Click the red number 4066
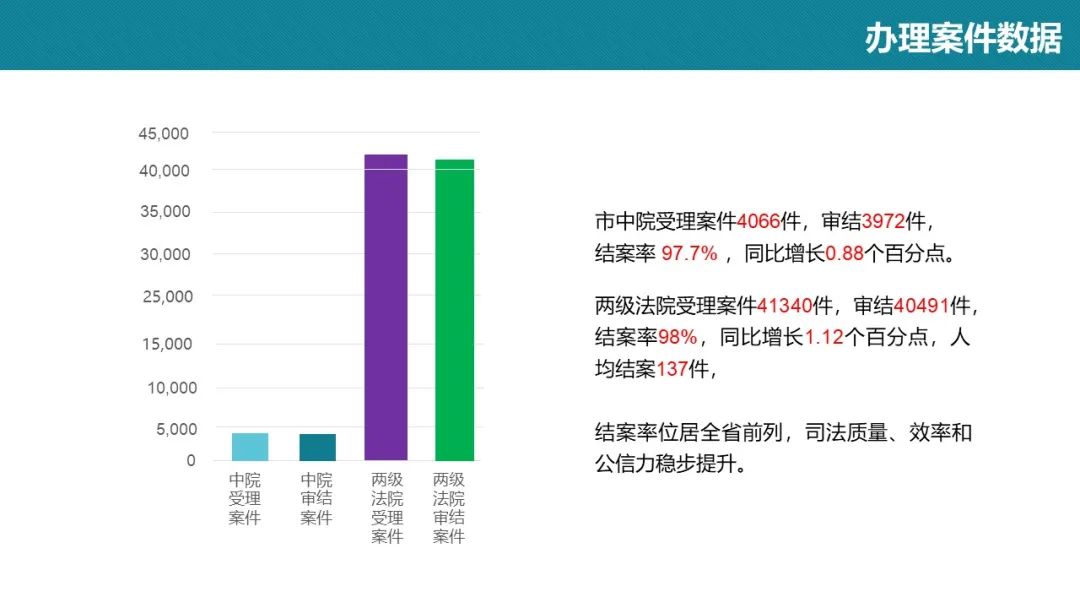 coord(758,222)
